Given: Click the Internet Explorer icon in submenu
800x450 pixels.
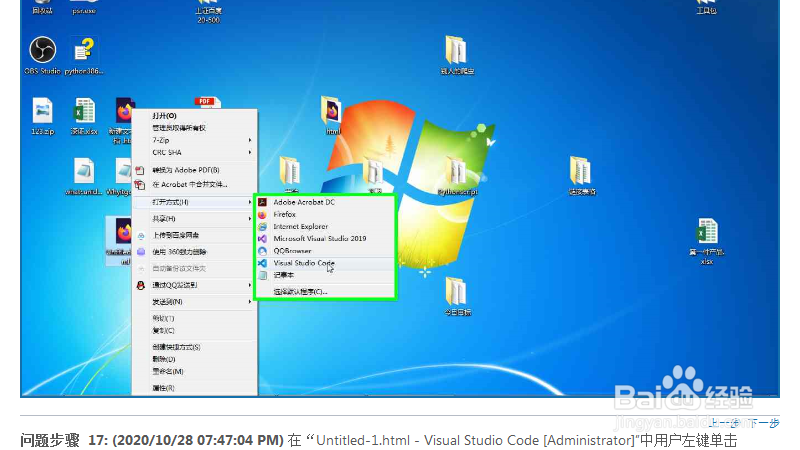Looking at the screenshot, I should pyautogui.click(x=262, y=227).
